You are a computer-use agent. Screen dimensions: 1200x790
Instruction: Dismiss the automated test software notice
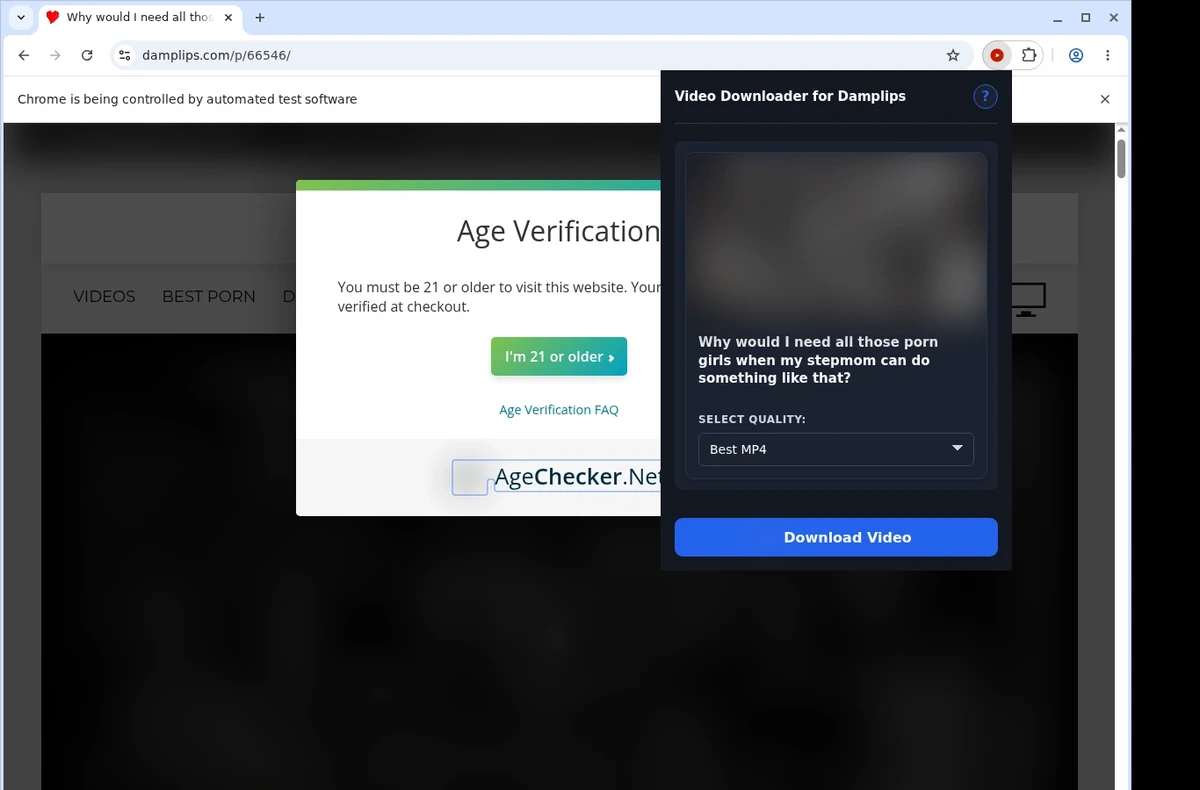coord(1105,99)
